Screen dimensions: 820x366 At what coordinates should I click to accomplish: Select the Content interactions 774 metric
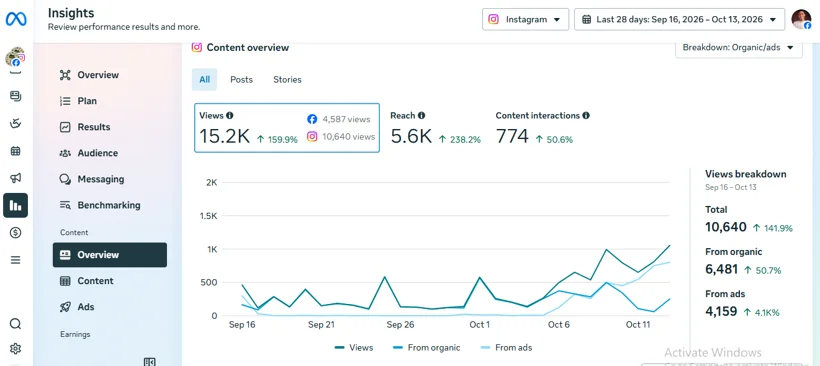coord(542,128)
